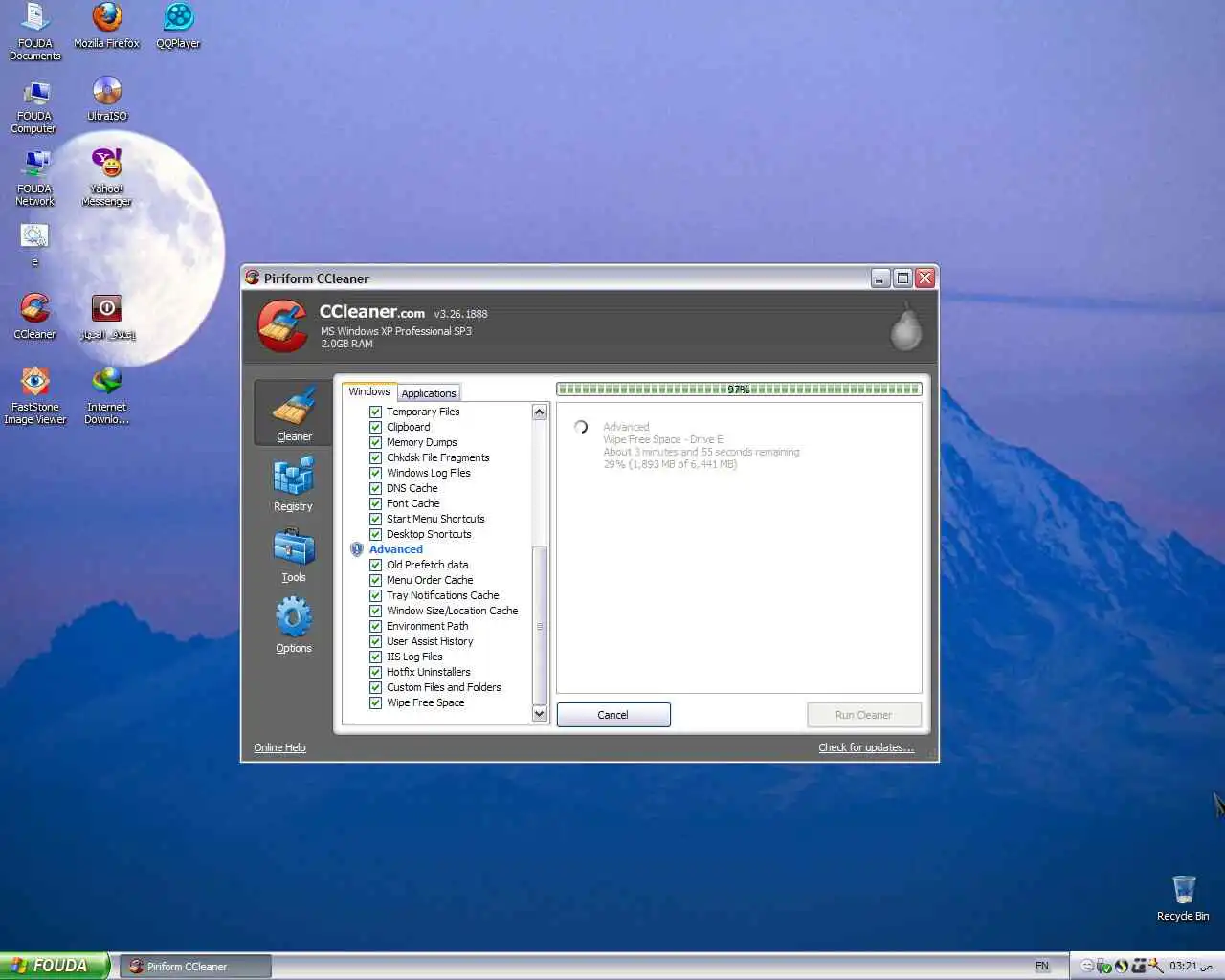The height and width of the screenshot is (980, 1225).
Task: Launch QQPlayer from desktop
Action: [x=178, y=27]
